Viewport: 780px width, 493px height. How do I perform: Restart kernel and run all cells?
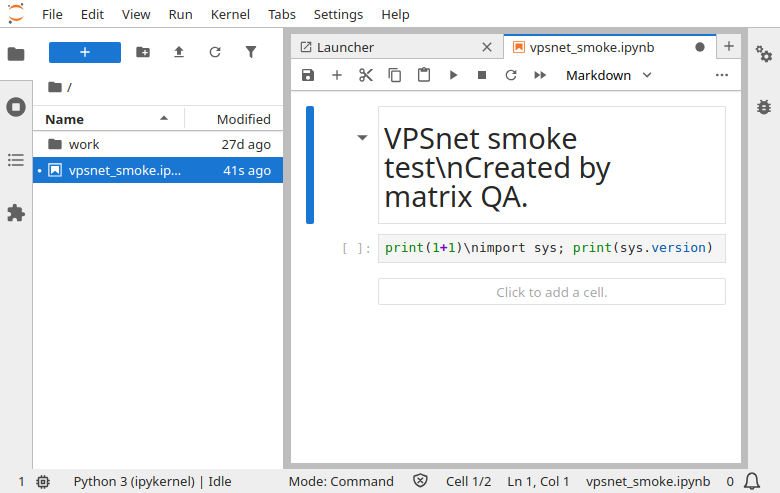[540, 75]
